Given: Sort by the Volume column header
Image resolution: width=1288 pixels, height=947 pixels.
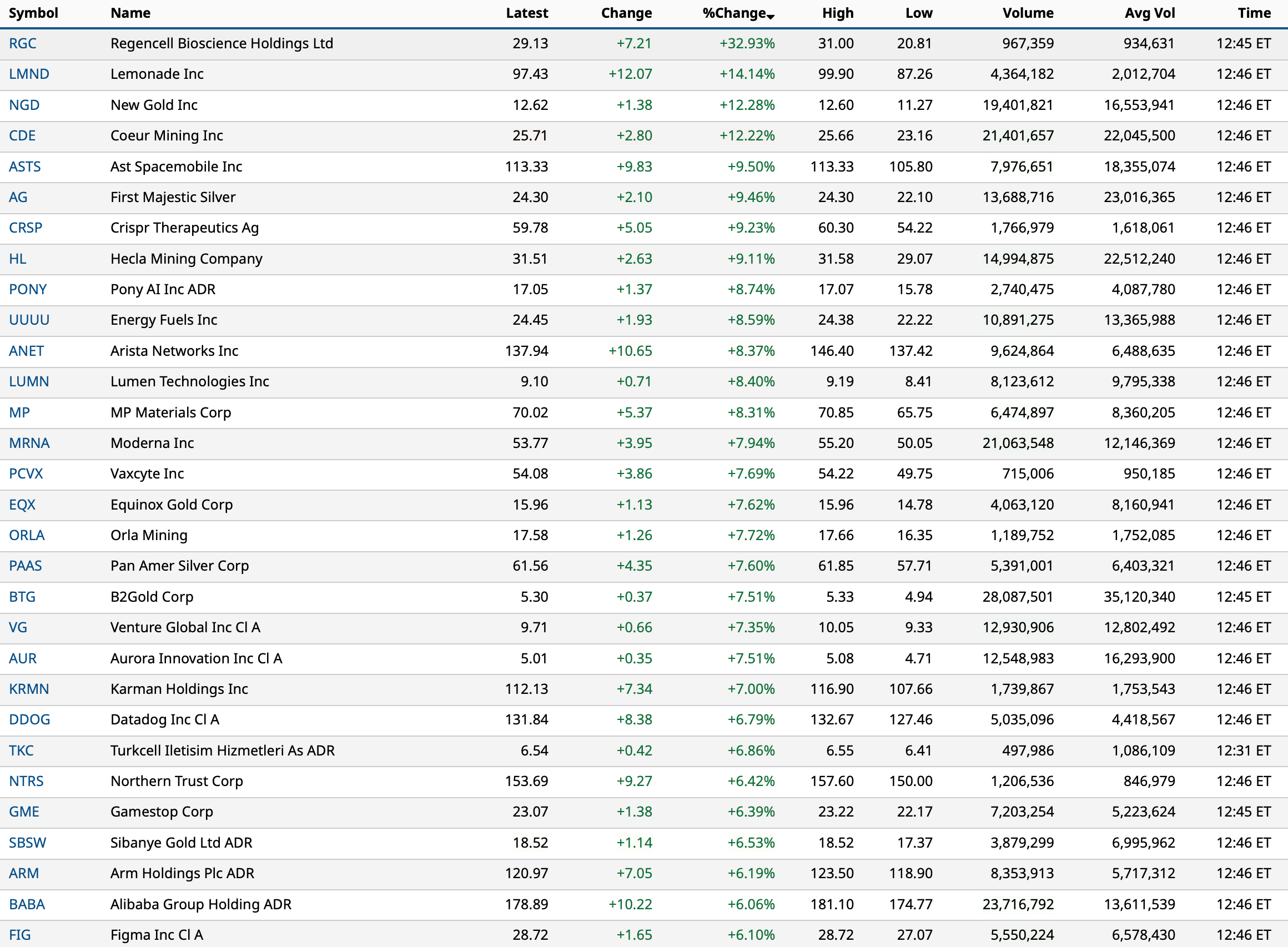Looking at the screenshot, I should click(1027, 13).
